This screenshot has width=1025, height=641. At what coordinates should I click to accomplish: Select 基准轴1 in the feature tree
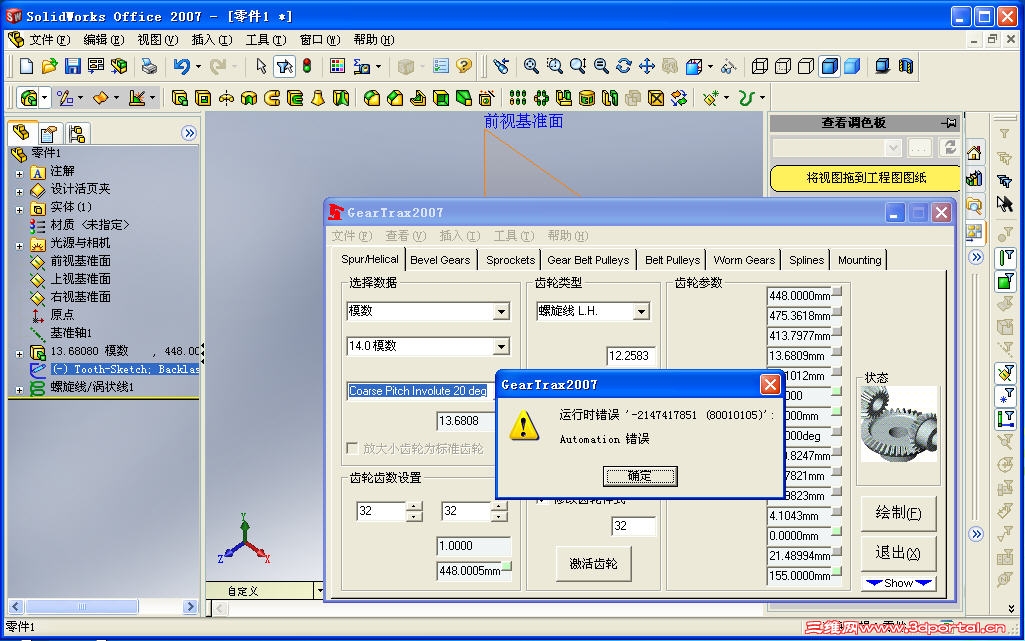tap(71, 333)
